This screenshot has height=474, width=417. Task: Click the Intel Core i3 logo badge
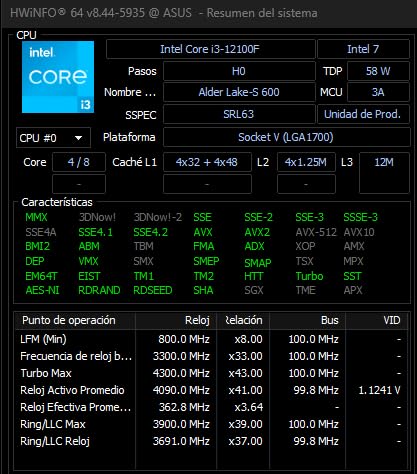tap(58, 77)
